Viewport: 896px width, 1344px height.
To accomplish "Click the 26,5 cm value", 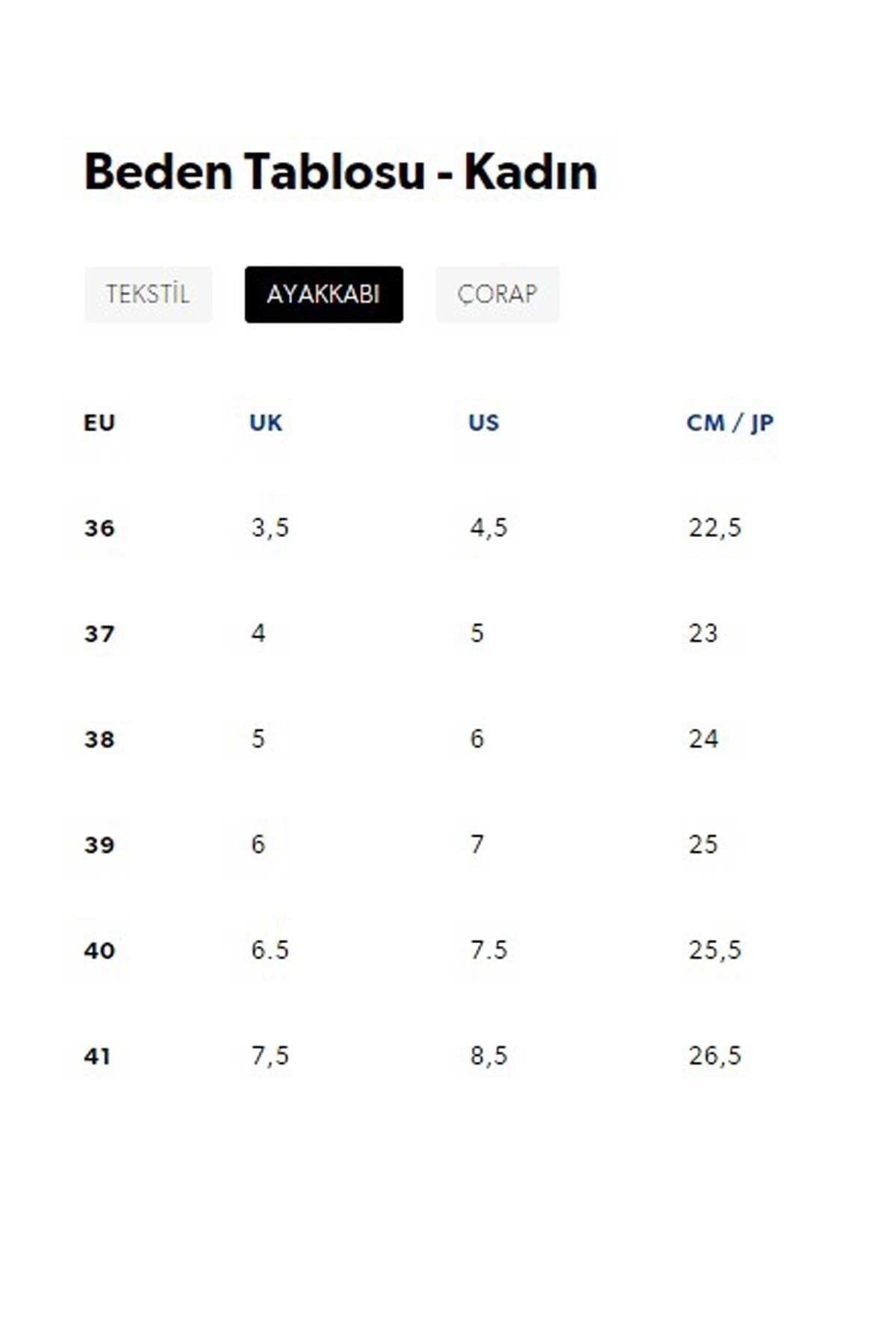I will coord(715,1056).
